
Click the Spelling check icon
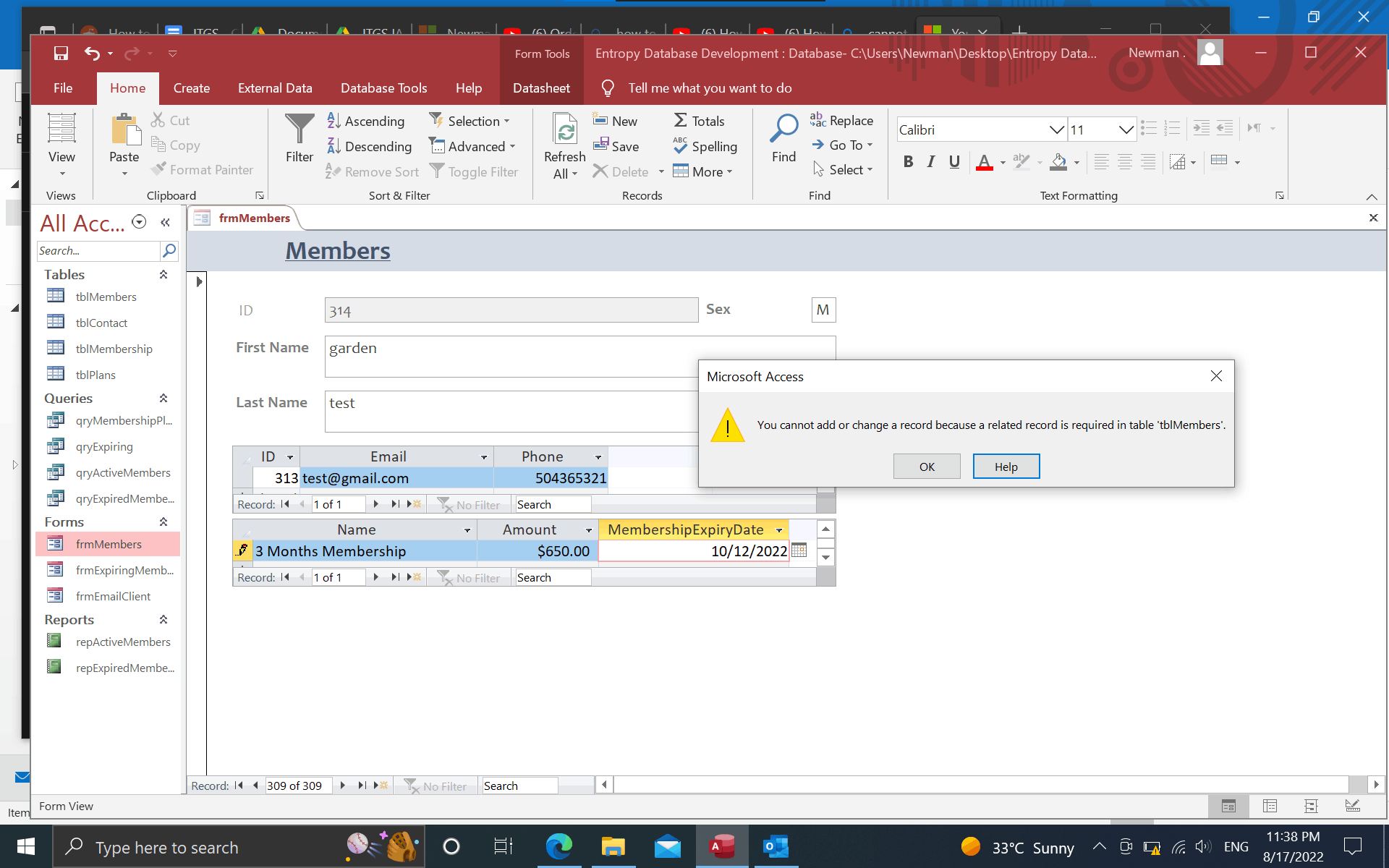[x=680, y=146]
